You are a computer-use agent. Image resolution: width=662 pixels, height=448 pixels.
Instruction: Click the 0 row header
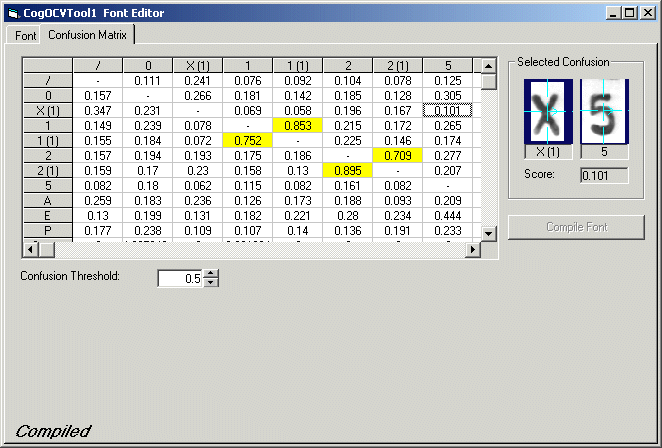click(x=48, y=95)
